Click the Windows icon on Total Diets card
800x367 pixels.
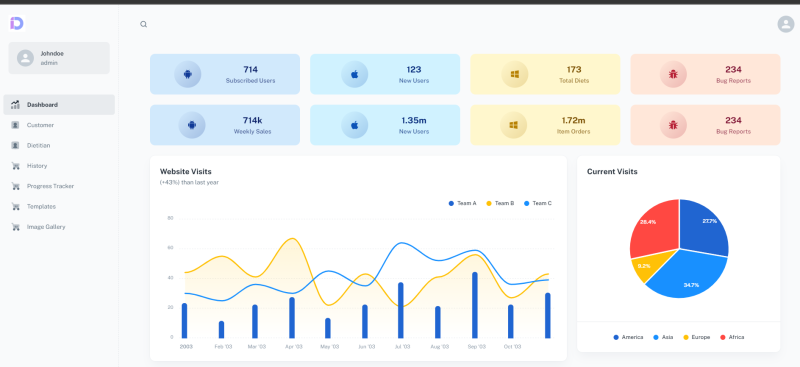click(x=515, y=75)
